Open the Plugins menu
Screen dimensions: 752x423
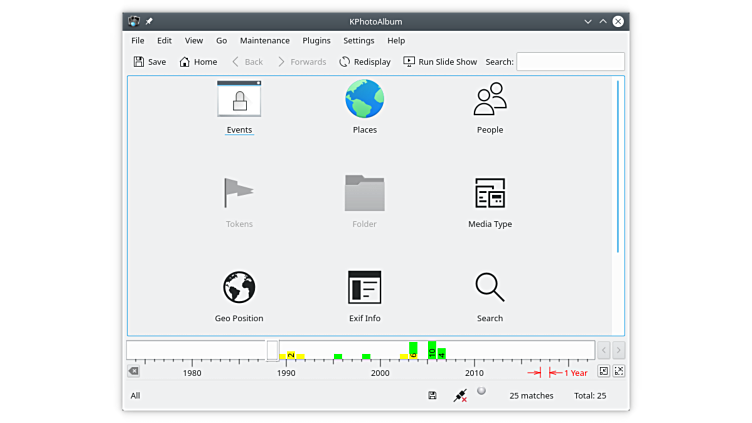tap(316, 41)
